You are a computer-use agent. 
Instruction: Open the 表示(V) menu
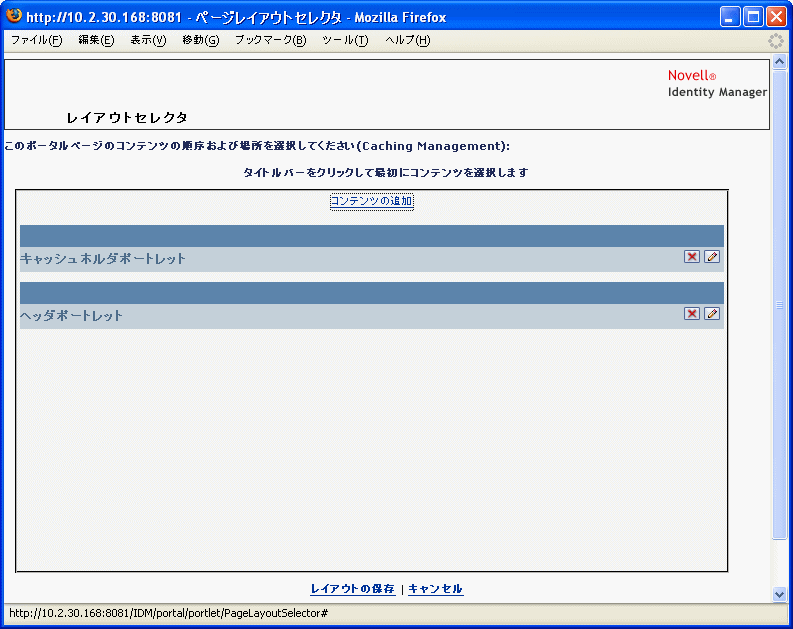(x=148, y=40)
